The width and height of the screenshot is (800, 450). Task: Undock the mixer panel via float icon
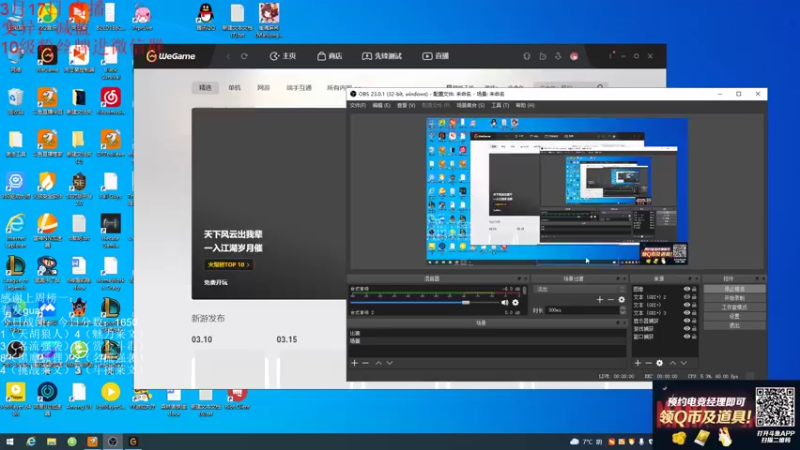(x=519, y=279)
